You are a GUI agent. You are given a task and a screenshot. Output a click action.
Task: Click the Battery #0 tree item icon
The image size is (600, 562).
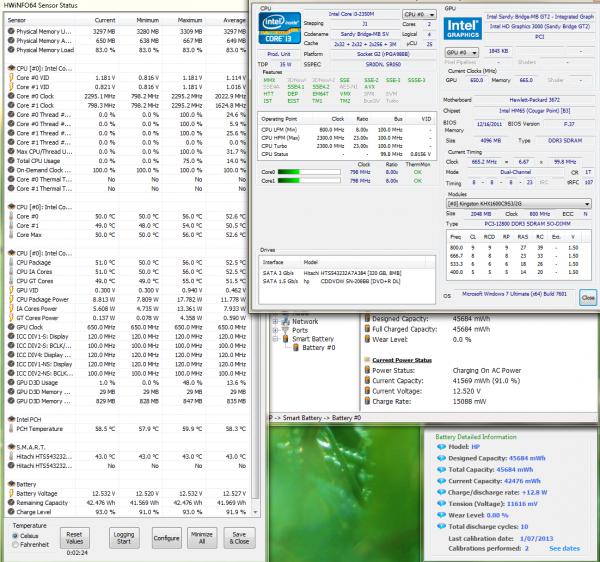(295, 348)
